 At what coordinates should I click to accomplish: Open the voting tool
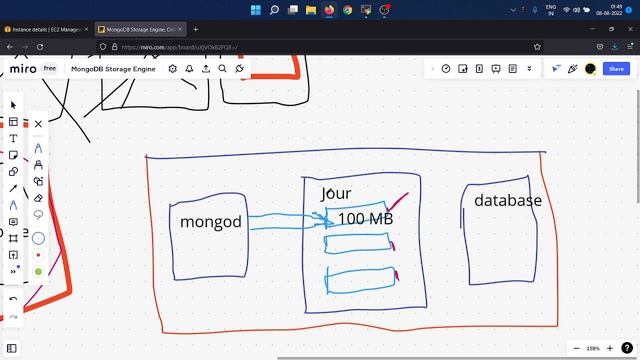(x=479, y=69)
